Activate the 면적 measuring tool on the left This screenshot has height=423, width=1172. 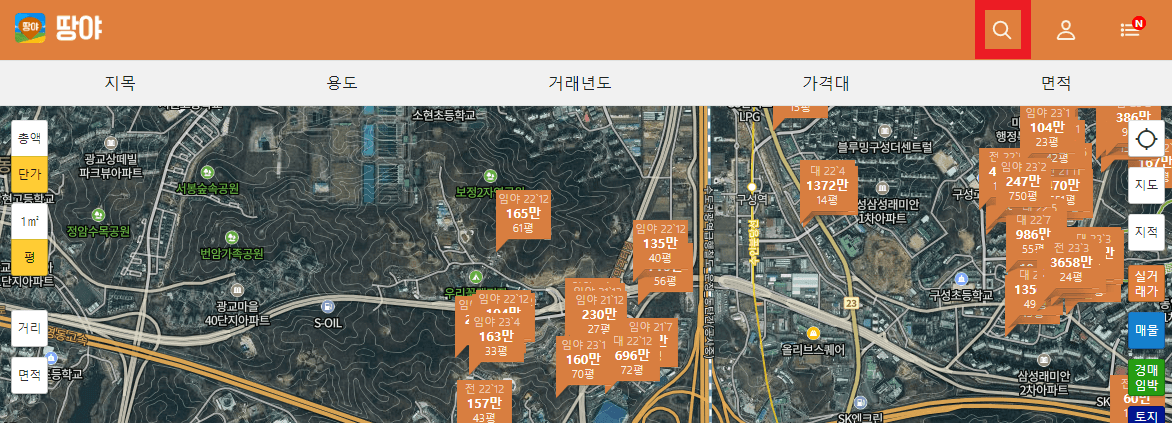[x=29, y=375]
